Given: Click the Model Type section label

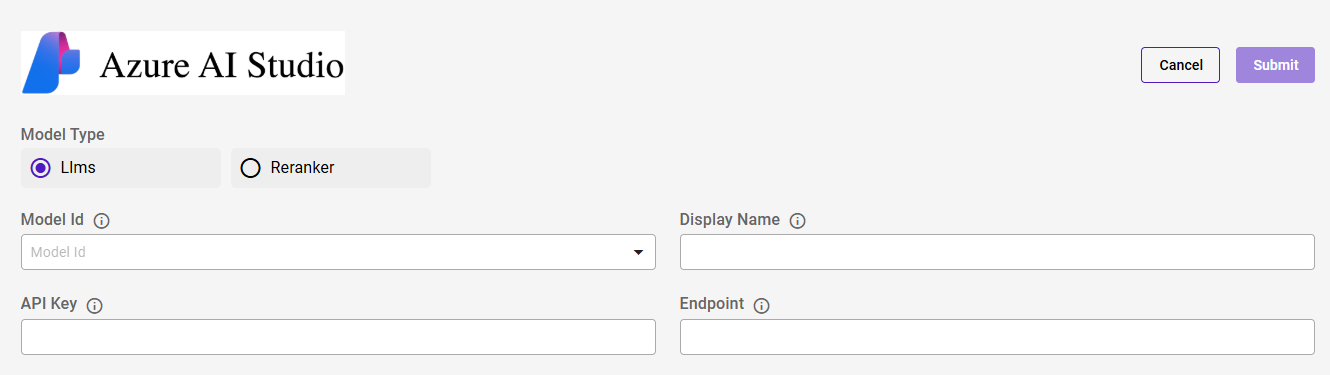Looking at the screenshot, I should coord(63,135).
